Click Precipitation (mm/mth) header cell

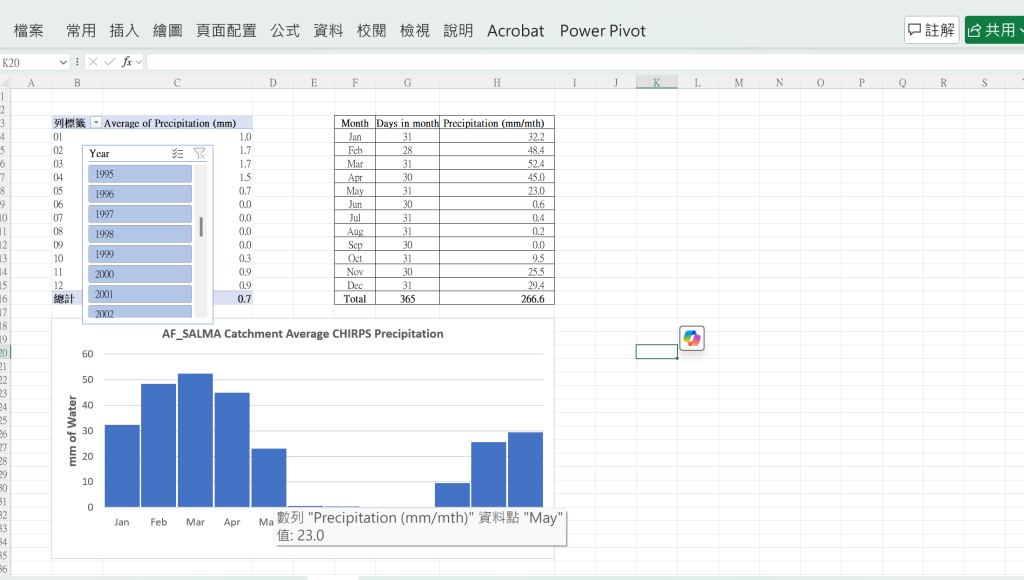pyautogui.click(x=497, y=123)
